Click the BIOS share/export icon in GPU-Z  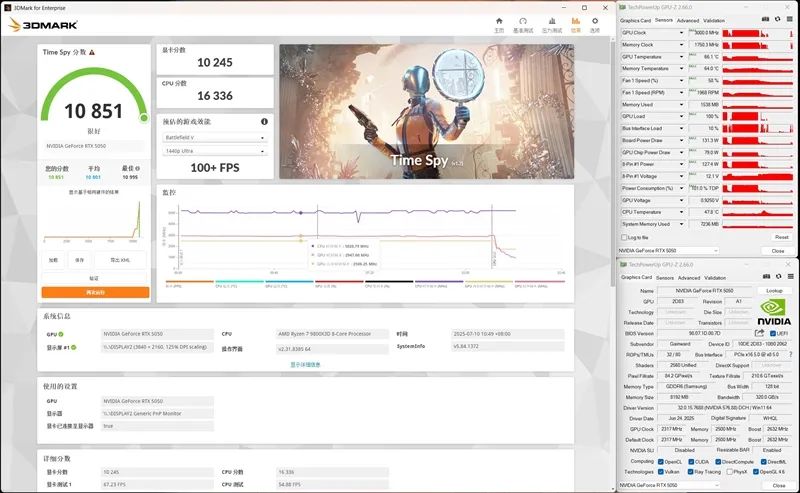tap(759, 333)
